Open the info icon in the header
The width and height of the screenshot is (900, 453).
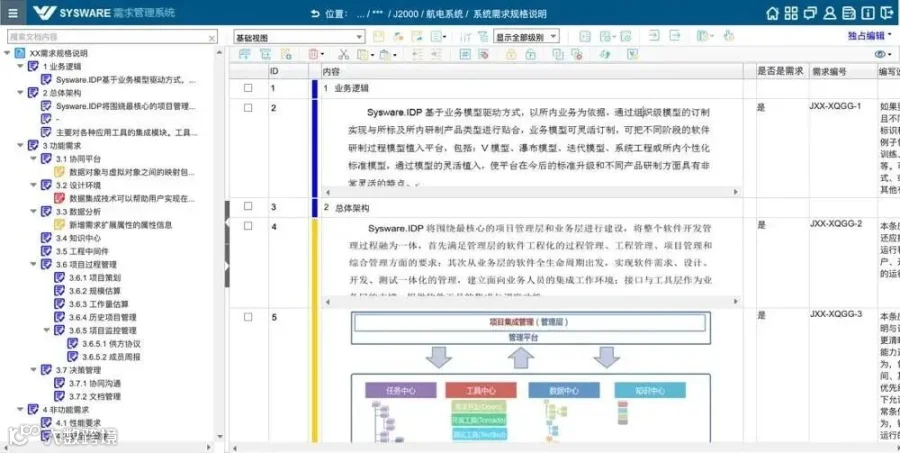868,13
